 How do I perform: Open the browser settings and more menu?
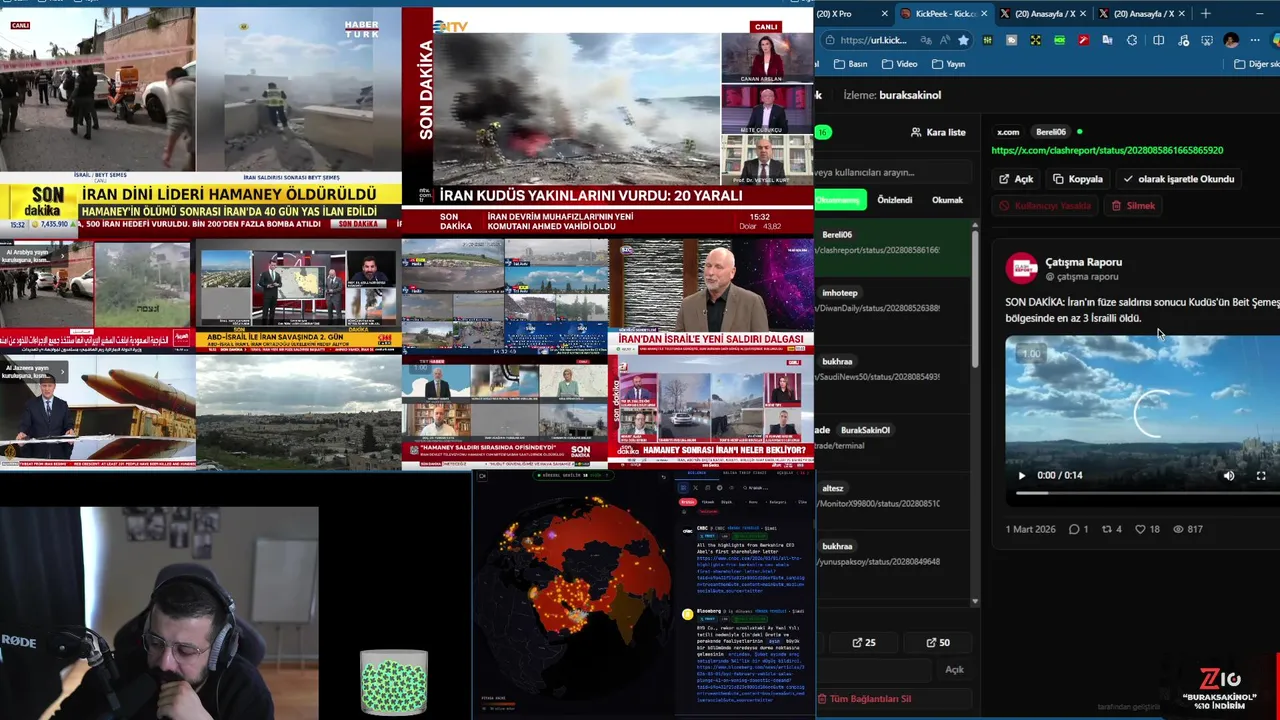(1255, 40)
